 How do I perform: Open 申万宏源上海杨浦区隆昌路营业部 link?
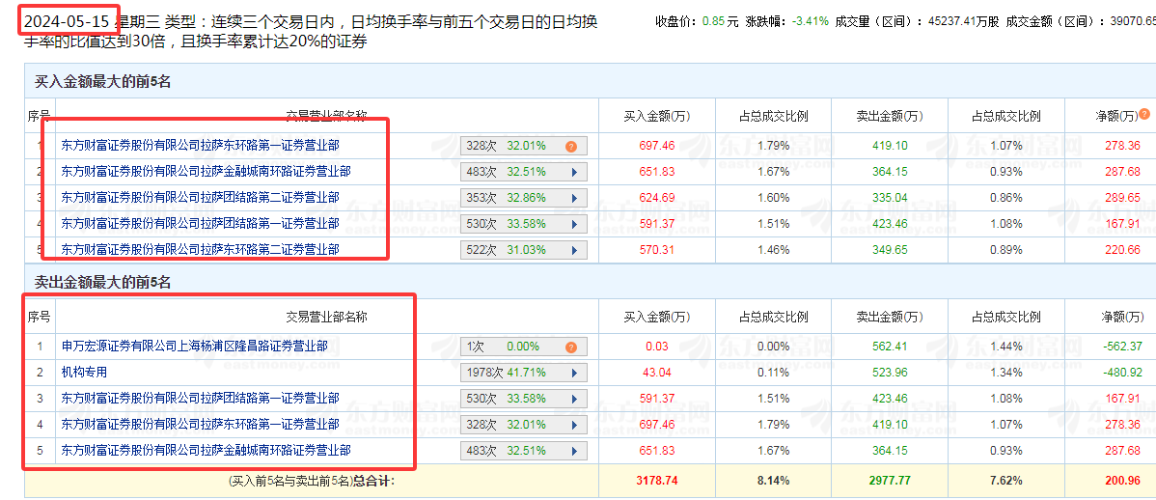point(195,346)
